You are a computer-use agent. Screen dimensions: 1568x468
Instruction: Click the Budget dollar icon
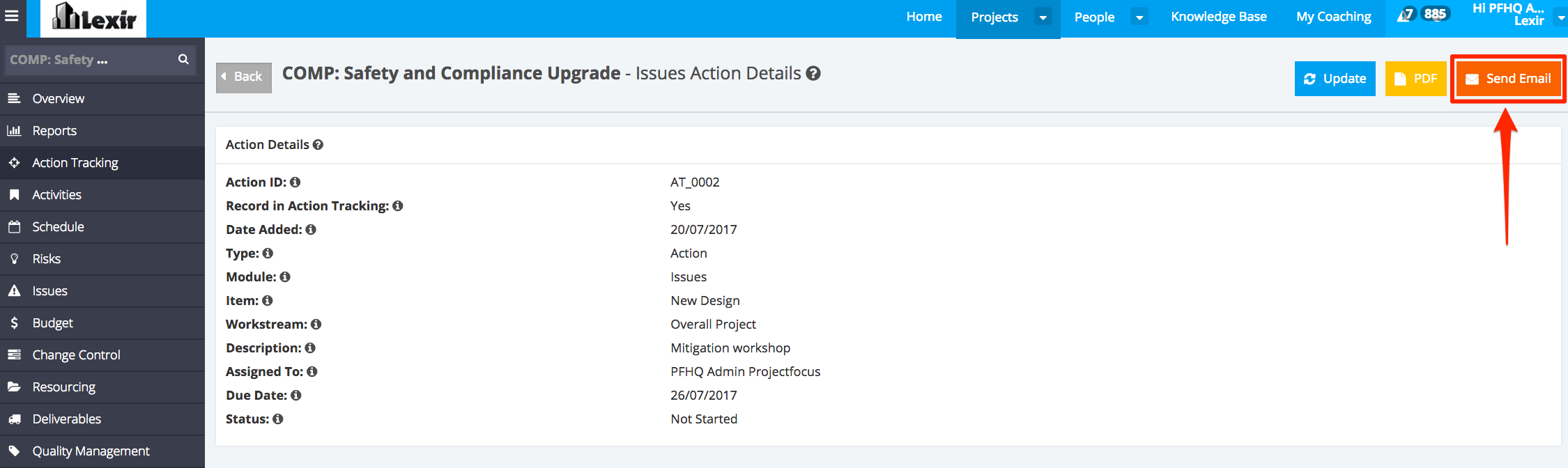coord(14,322)
